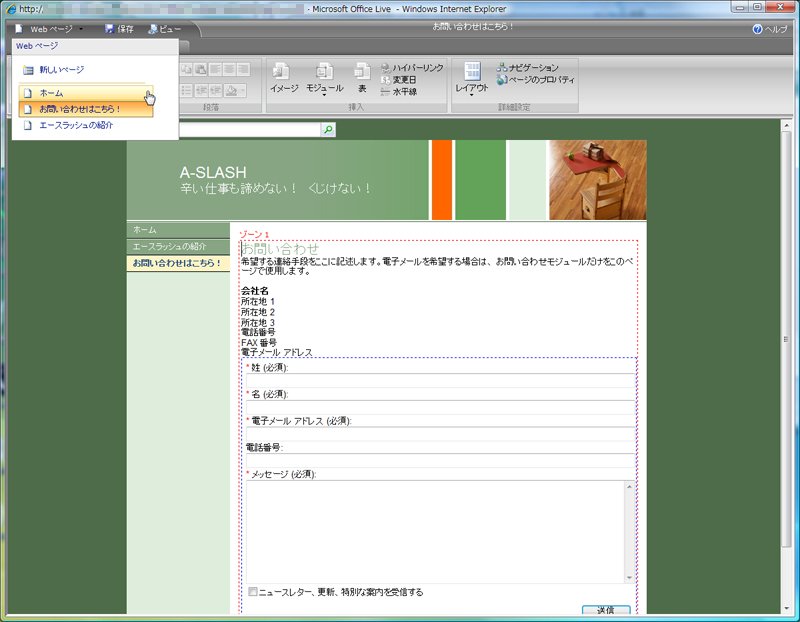Click the Save (保存) button in the toolbar

coord(119,29)
